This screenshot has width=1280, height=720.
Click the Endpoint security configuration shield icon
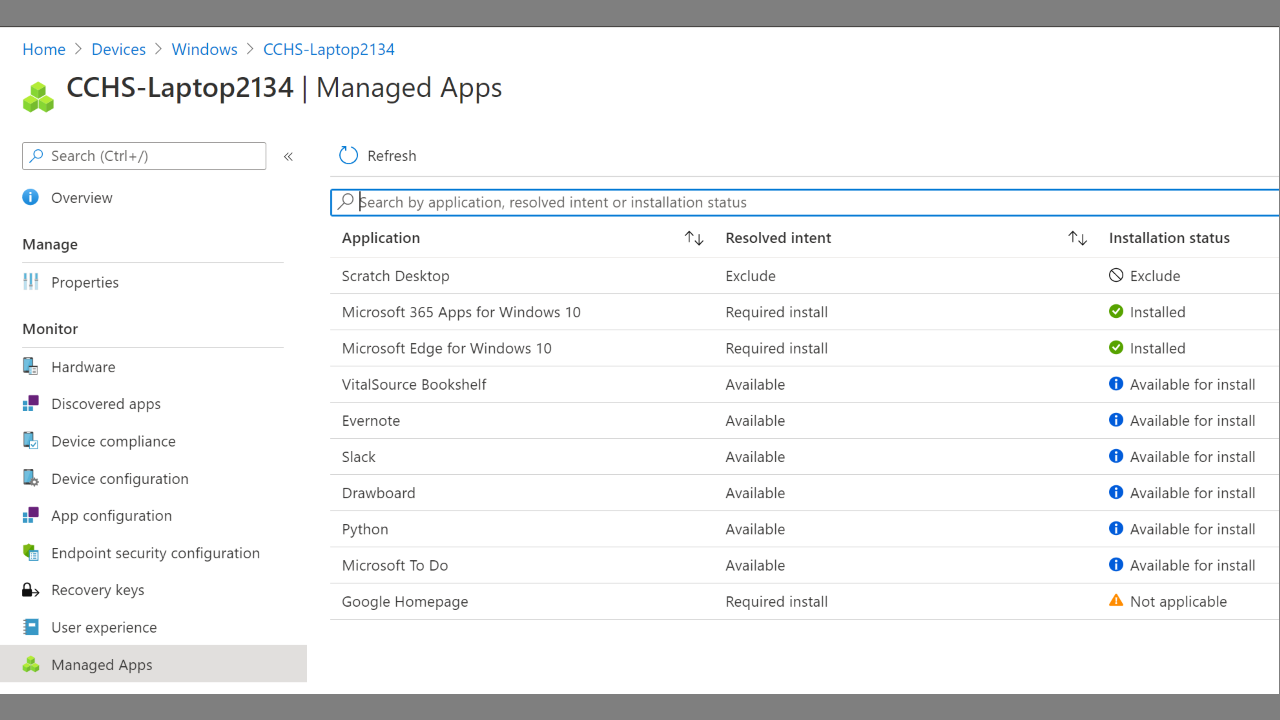pyautogui.click(x=31, y=553)
